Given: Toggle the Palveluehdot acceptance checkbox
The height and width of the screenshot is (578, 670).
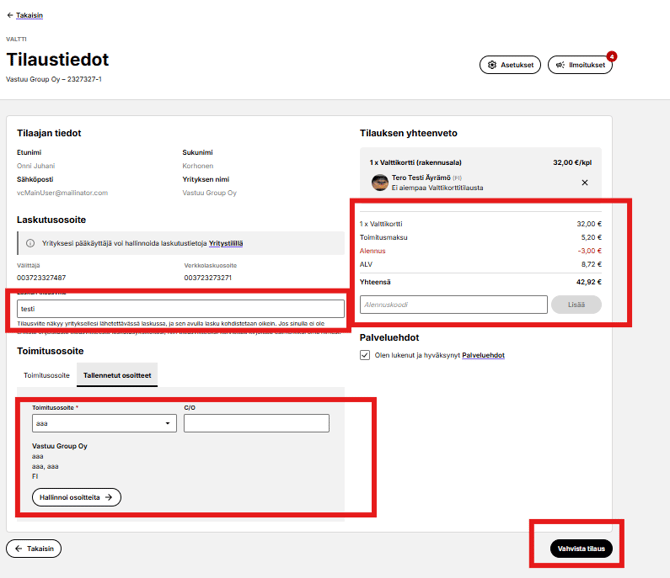Looking at the screenshot, I should click(364, 355).
